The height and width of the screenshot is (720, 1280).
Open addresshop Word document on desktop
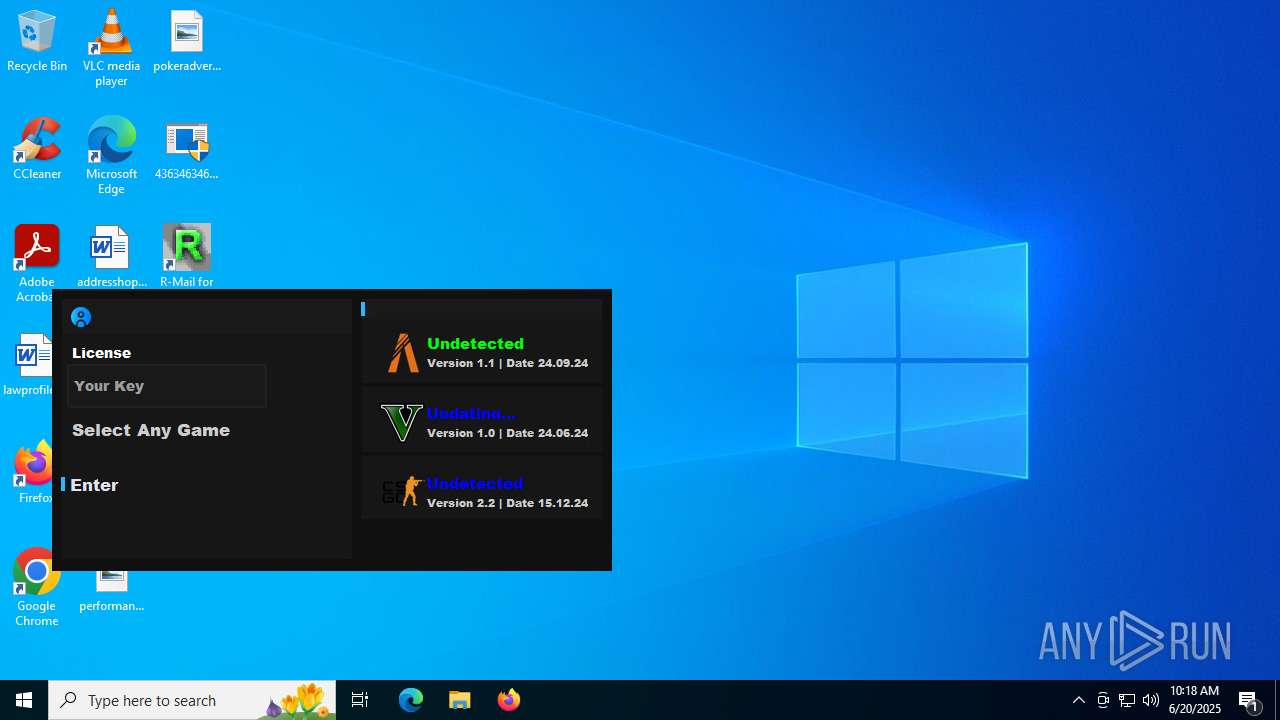(x=111, y=257)
